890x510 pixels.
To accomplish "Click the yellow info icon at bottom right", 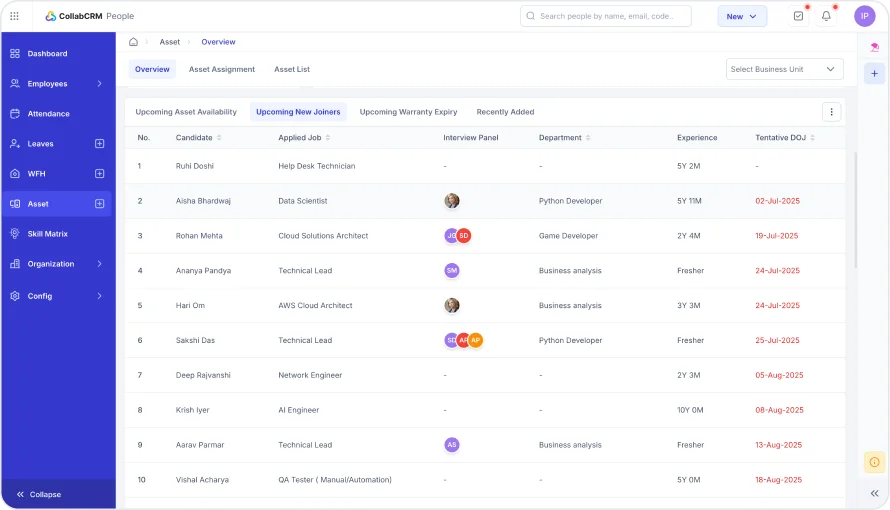I will pos(874,462).
